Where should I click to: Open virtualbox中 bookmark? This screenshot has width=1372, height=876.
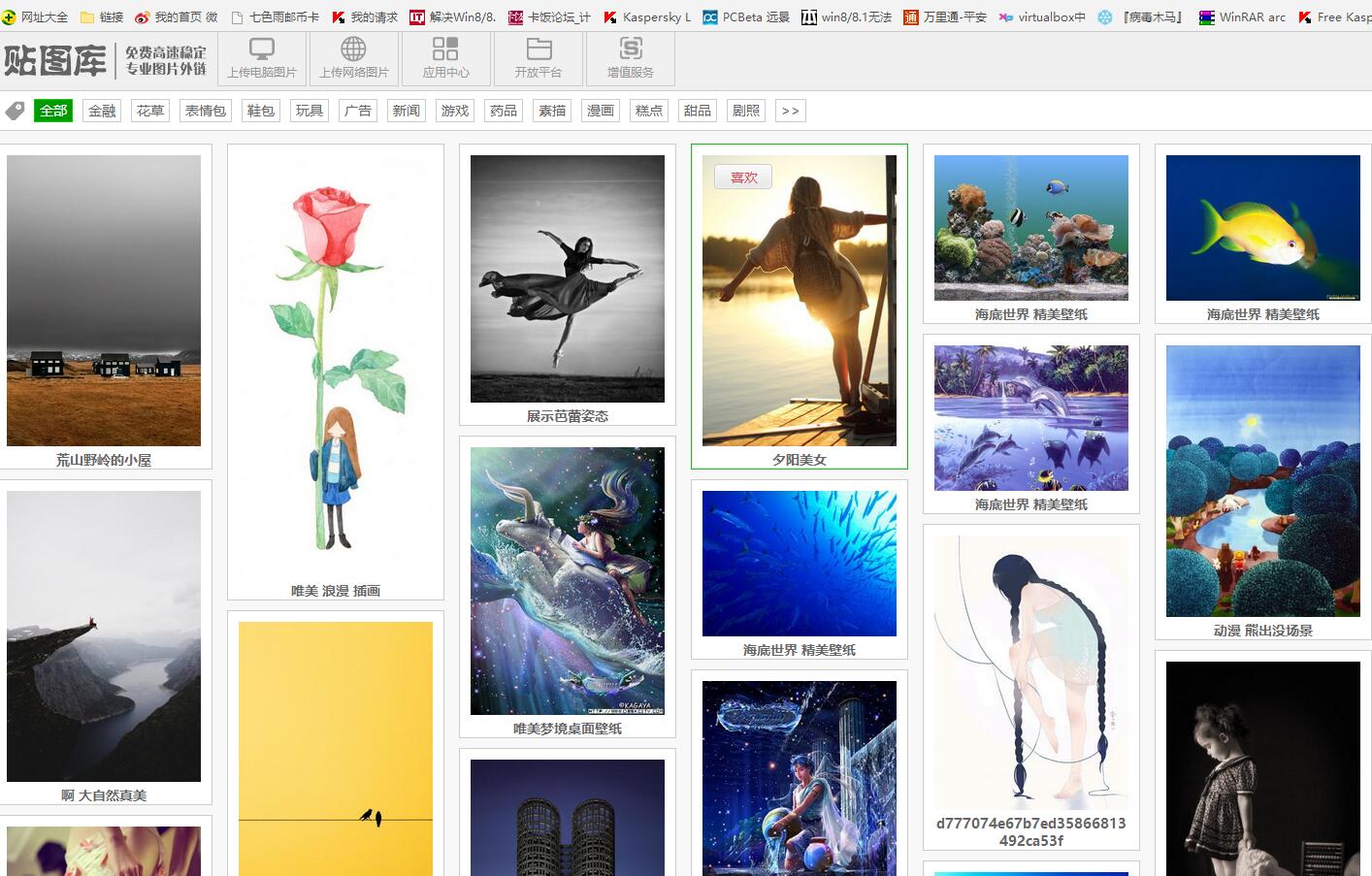click(x=1042, y=16)
